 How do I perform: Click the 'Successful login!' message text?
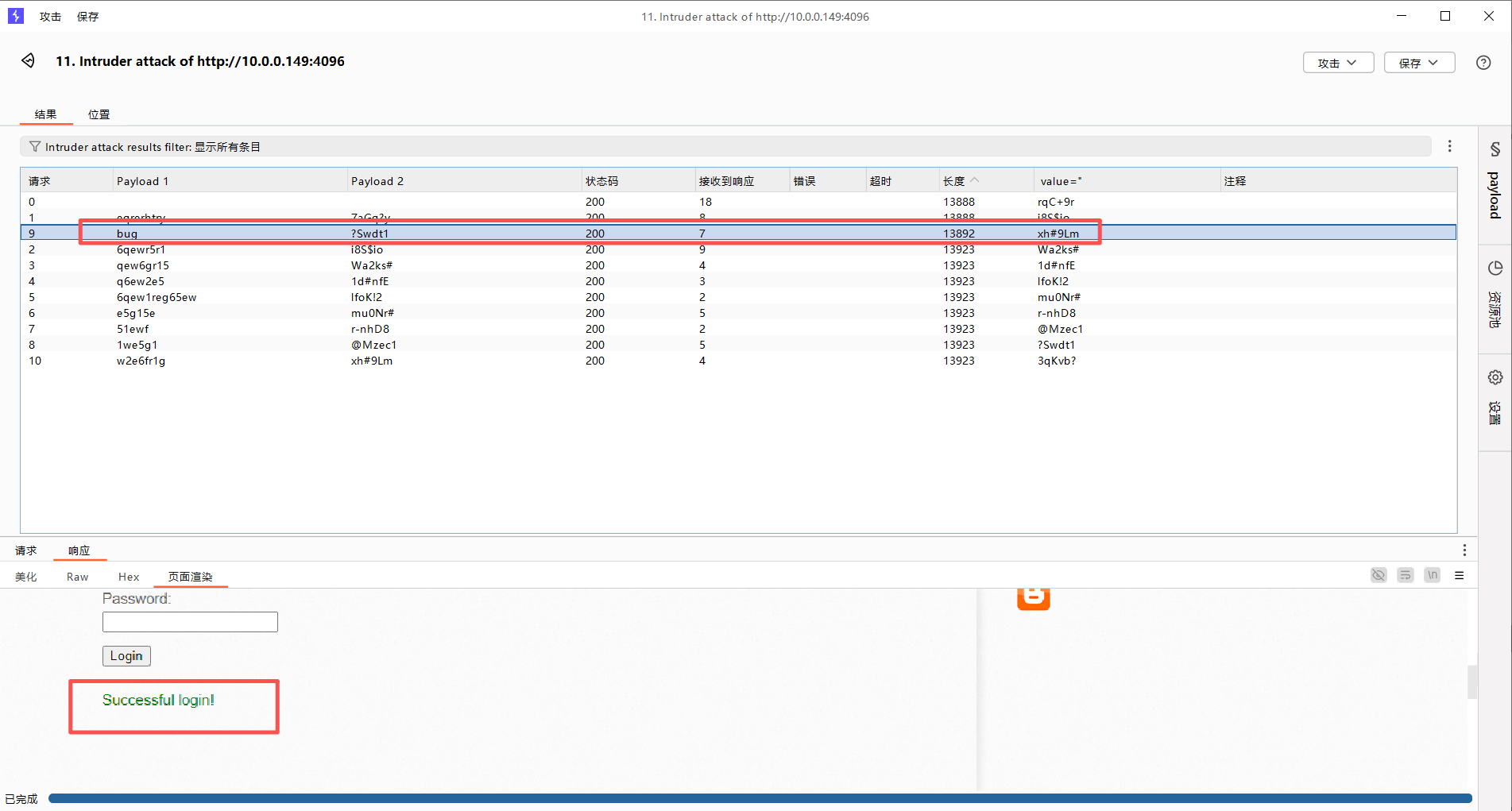[158, 700]
